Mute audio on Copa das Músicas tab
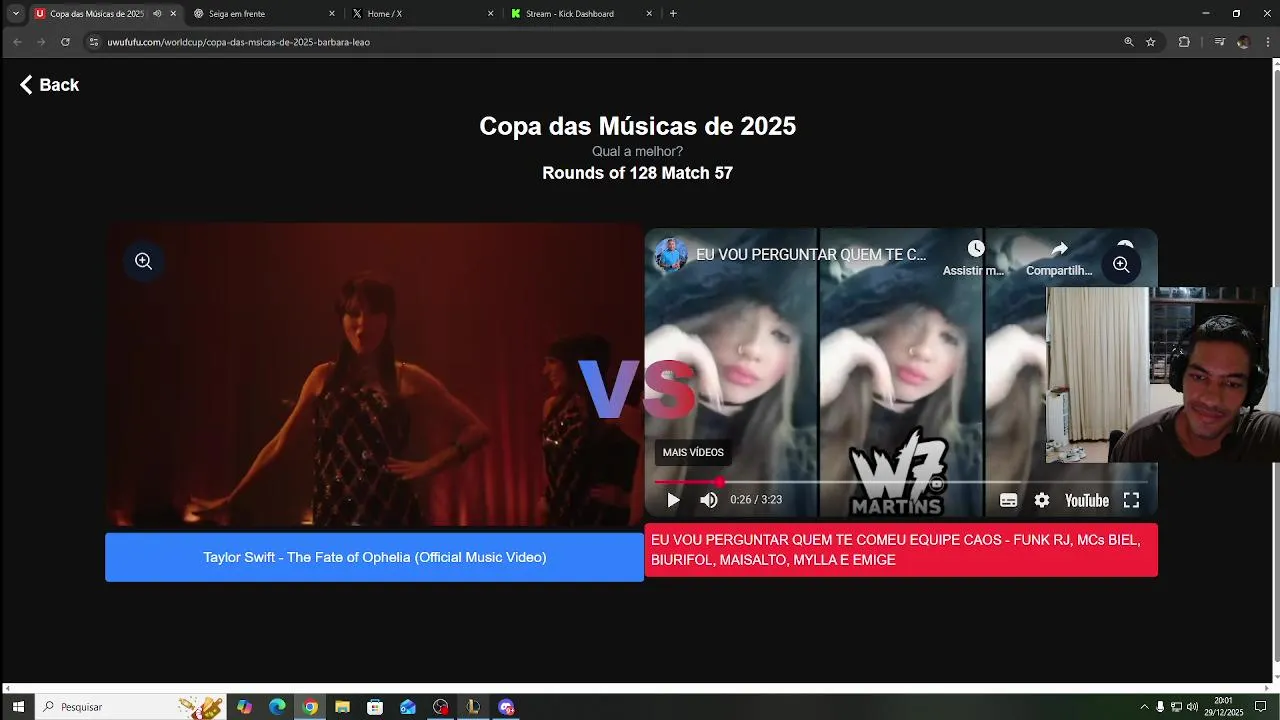Viewport: 1280px width, 720px height. (x=157, y=14)
